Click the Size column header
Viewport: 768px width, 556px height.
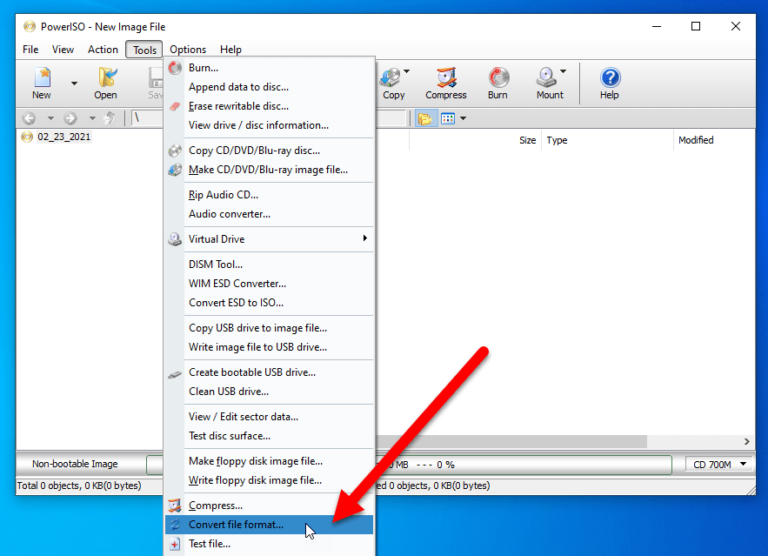click(475, 141)
